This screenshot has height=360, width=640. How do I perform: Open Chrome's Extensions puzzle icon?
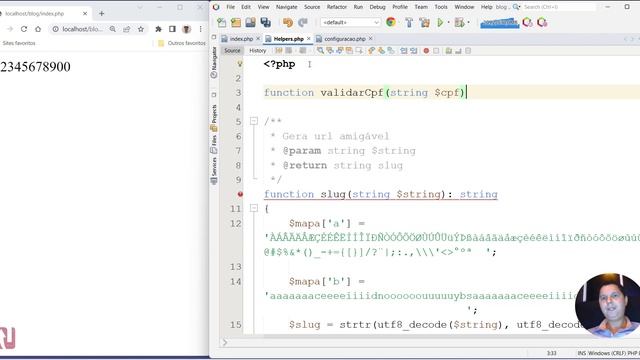pyautogui.click(x=158, y=29)
